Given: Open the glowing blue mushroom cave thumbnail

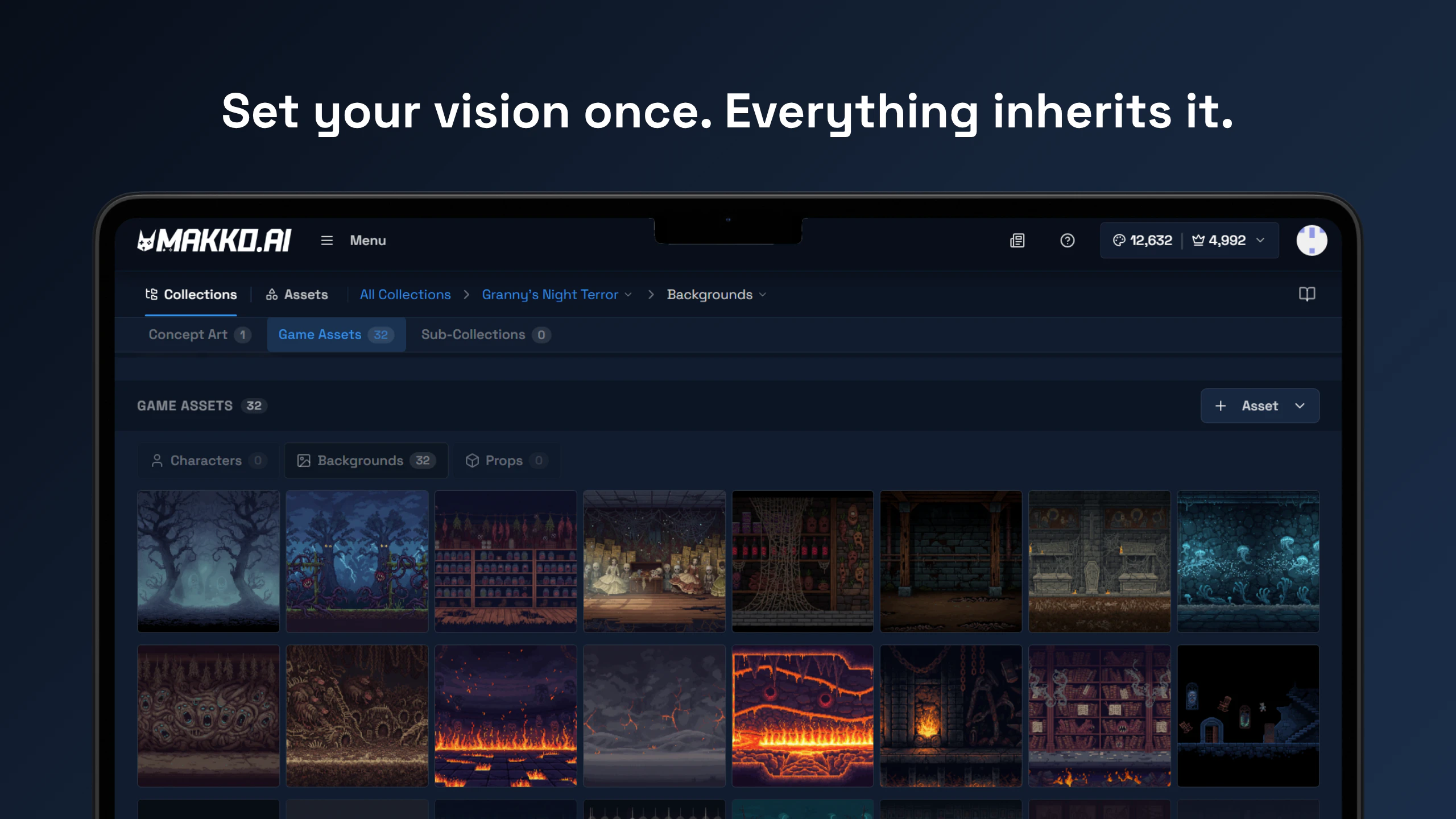Looking at the screenshot, I should [x=1248, y=561].
